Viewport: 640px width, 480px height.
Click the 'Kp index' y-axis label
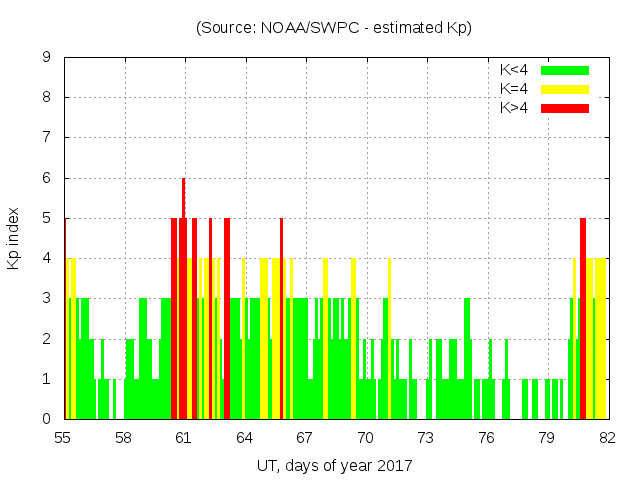click(14, 238)
